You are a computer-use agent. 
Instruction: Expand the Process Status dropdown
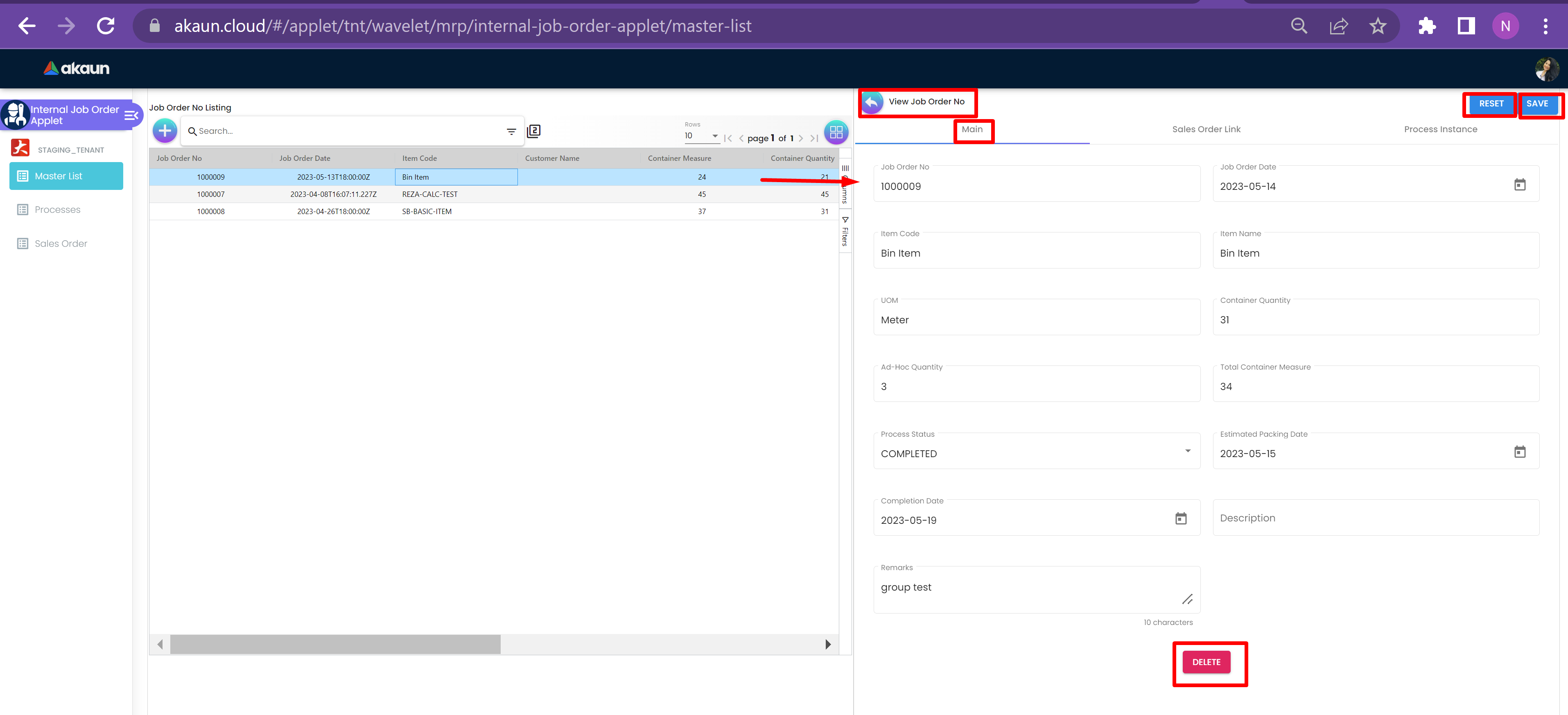click(1187, 451)
